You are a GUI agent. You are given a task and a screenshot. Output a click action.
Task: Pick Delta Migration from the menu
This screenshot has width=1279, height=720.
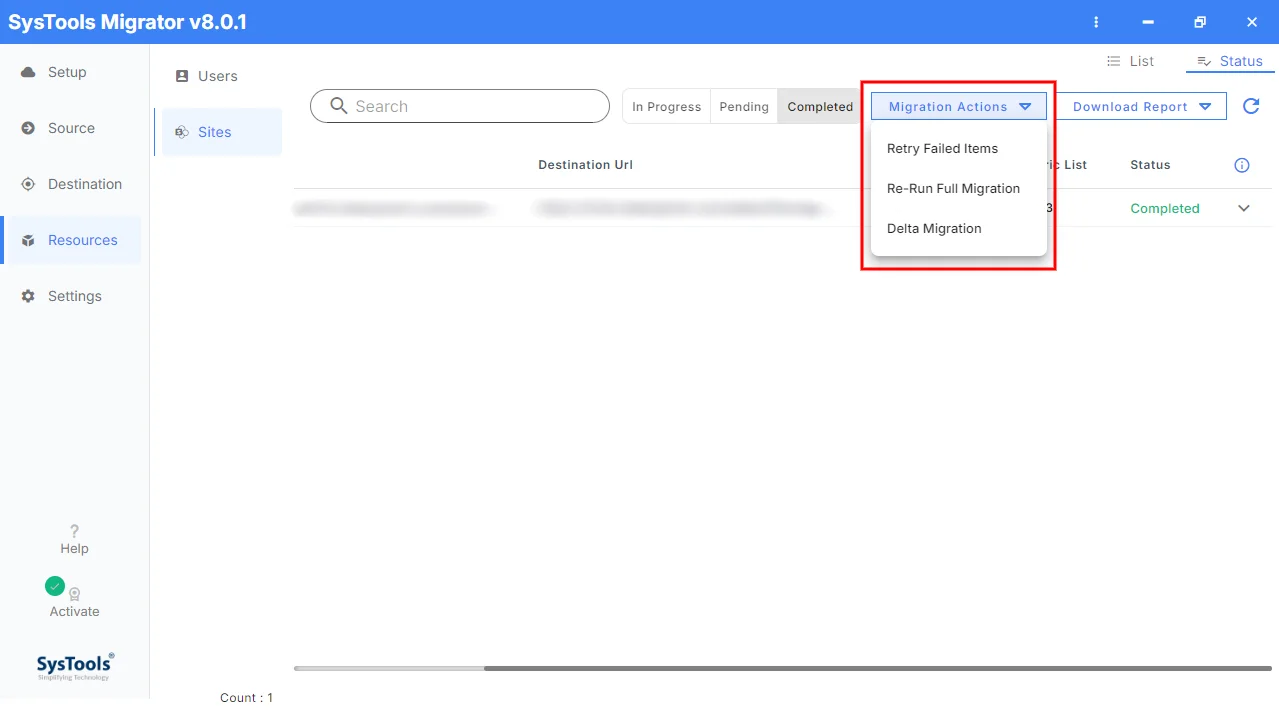tap(934, 228)
